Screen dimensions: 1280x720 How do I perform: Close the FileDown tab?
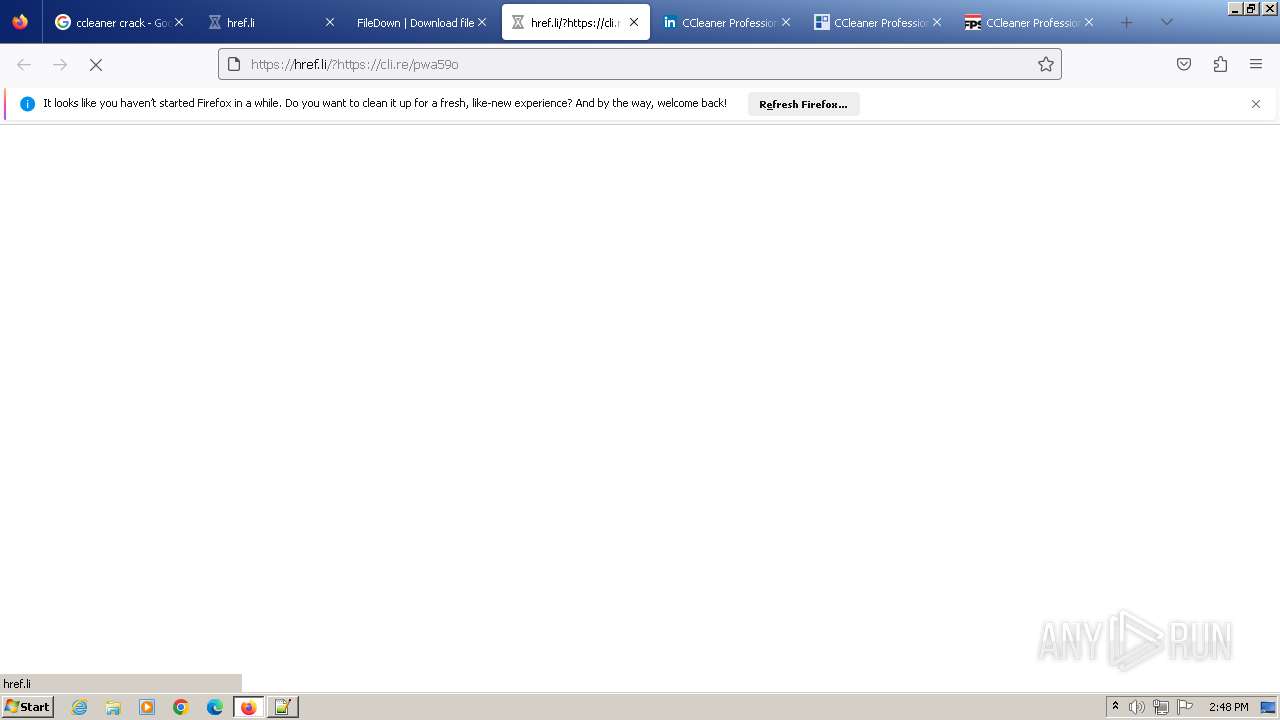(x=482, y=22)
